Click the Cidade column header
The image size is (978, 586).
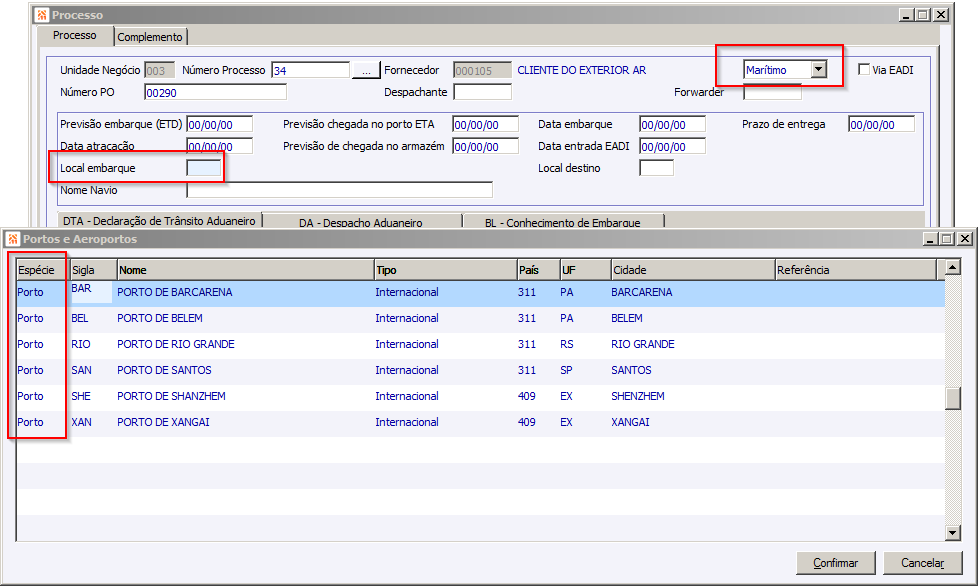[x=693, y=270]
